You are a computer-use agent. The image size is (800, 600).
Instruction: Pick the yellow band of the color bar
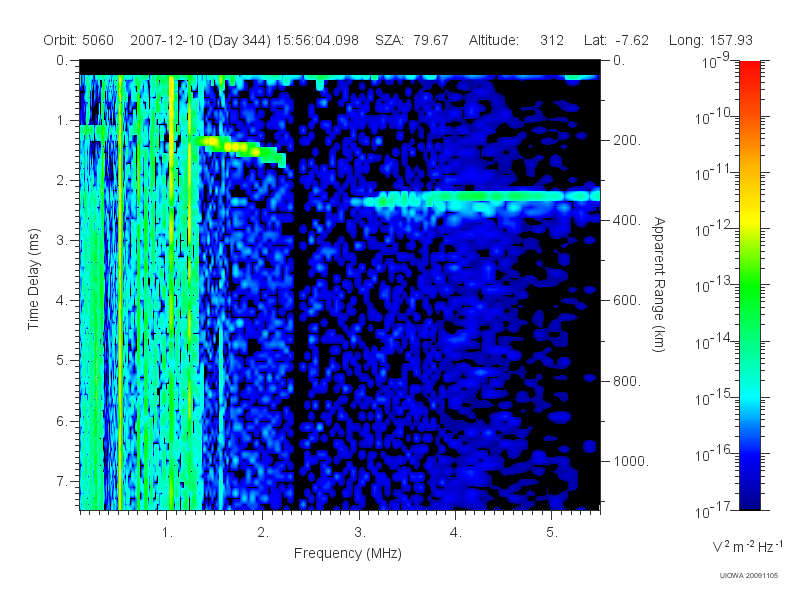[750, 219]
